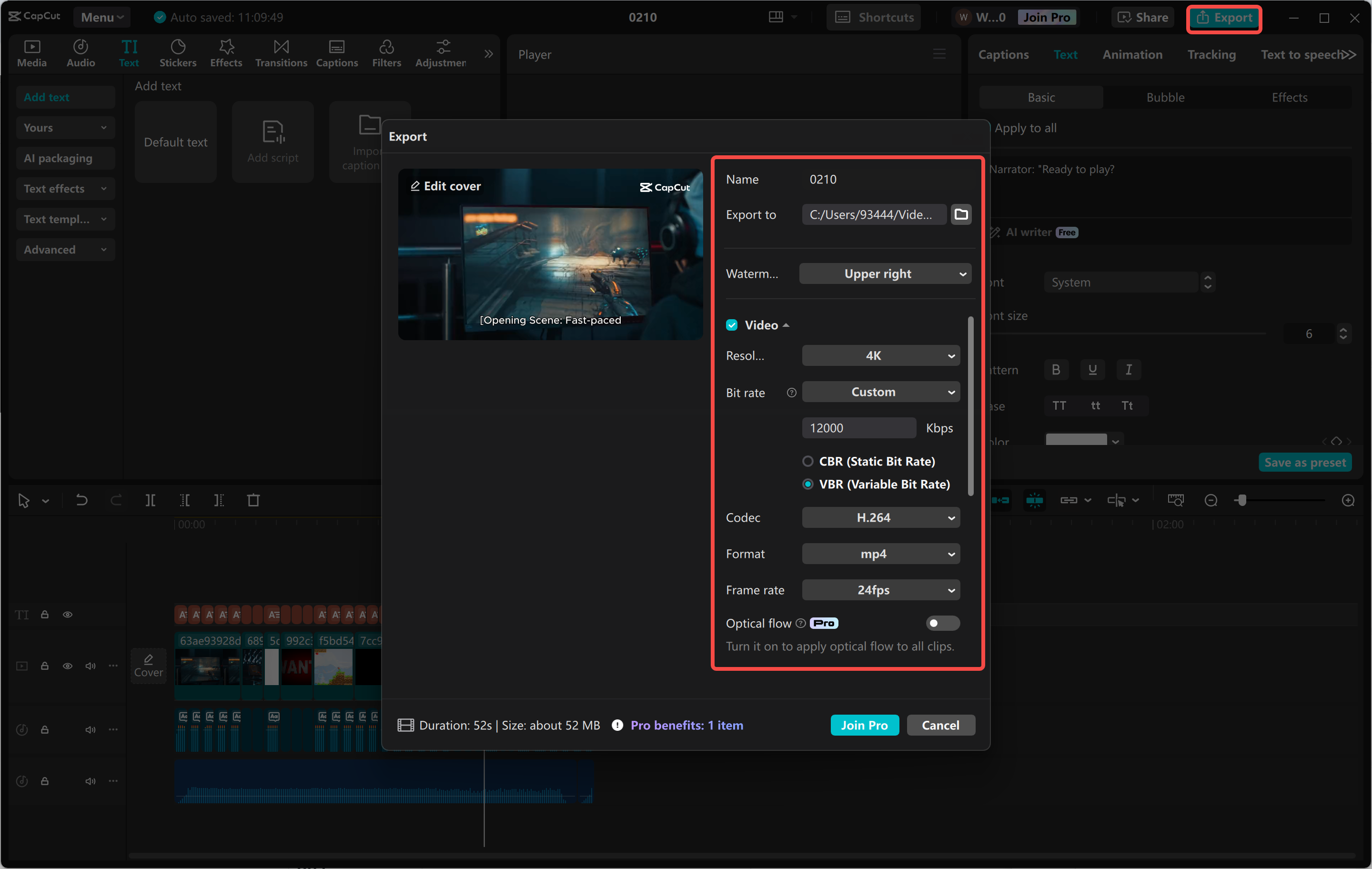Enable Optical flow in export settings
1372x869 pixels.
click(942, 623)
